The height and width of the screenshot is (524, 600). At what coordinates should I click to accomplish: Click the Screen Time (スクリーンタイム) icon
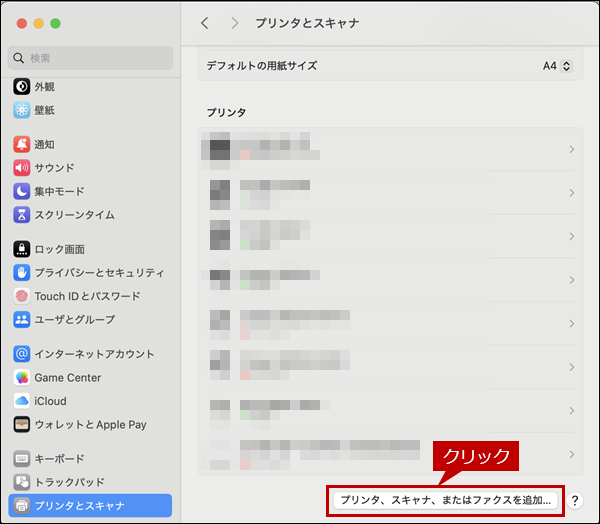point(22,215)
